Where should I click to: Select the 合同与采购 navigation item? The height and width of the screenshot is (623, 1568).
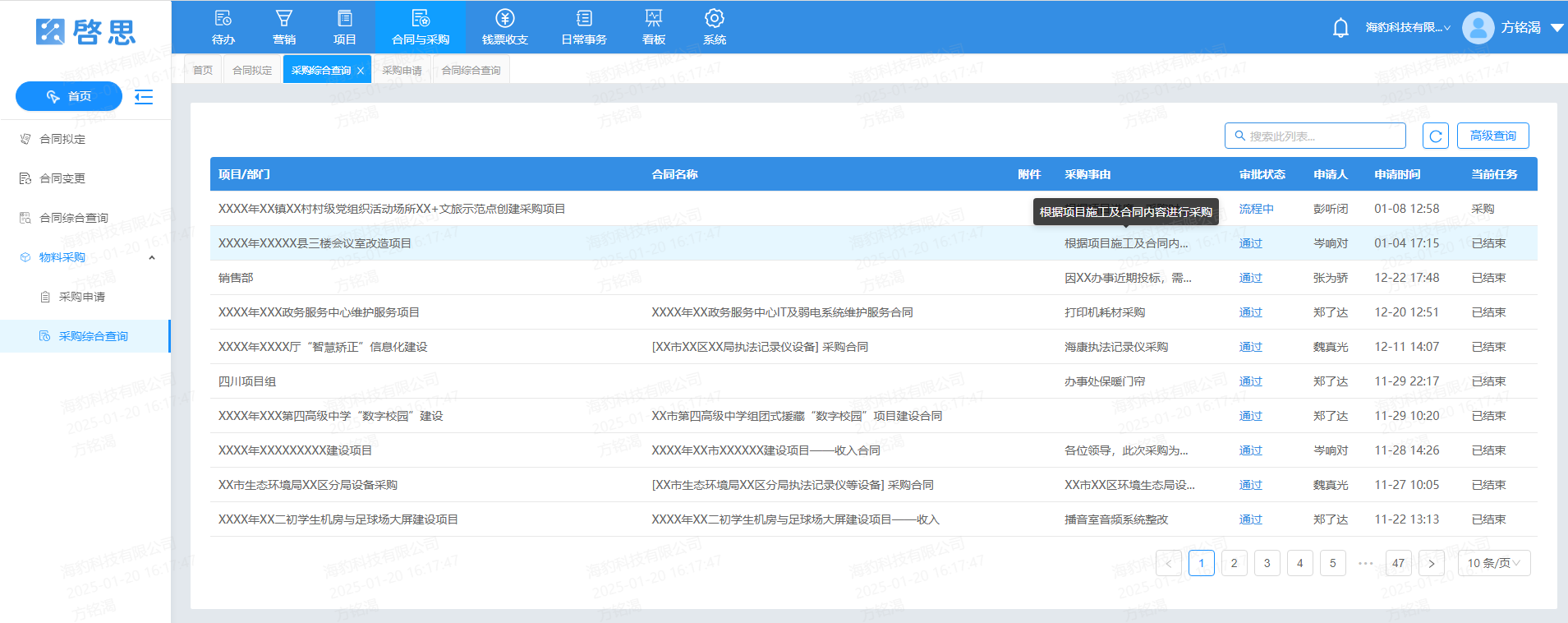coord(421,27)
